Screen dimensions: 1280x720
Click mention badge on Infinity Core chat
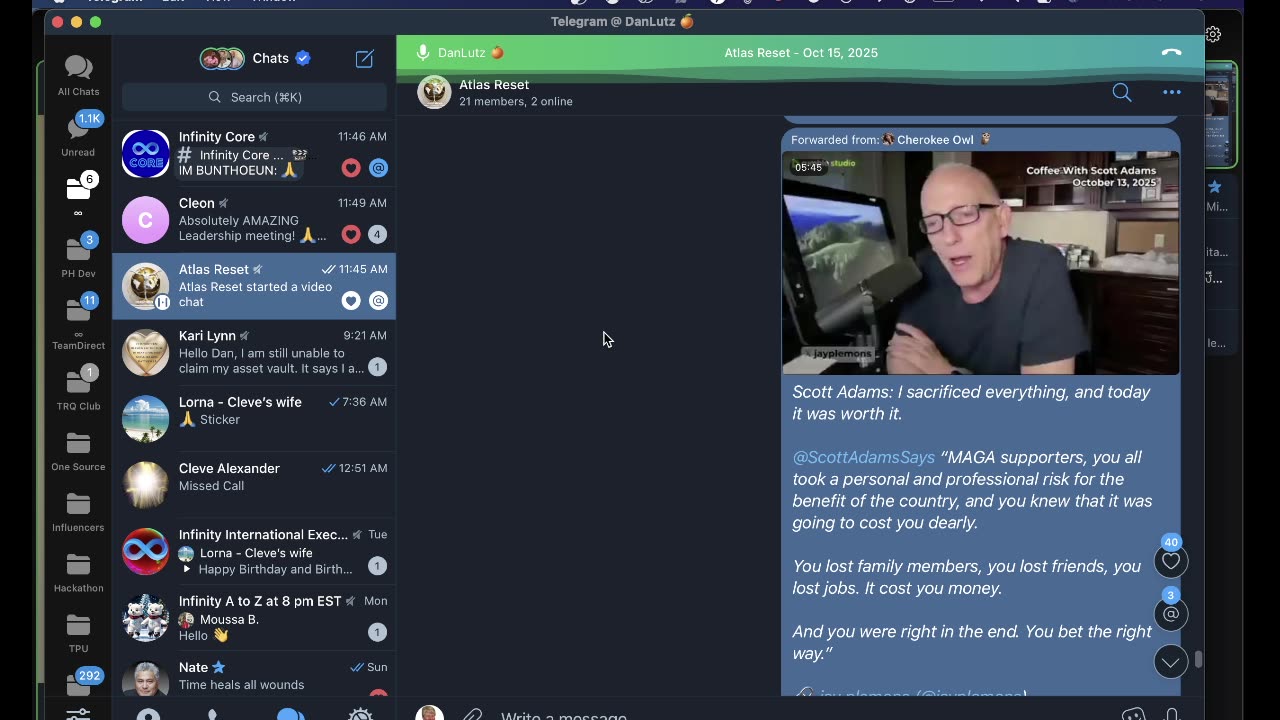(378, 168)
